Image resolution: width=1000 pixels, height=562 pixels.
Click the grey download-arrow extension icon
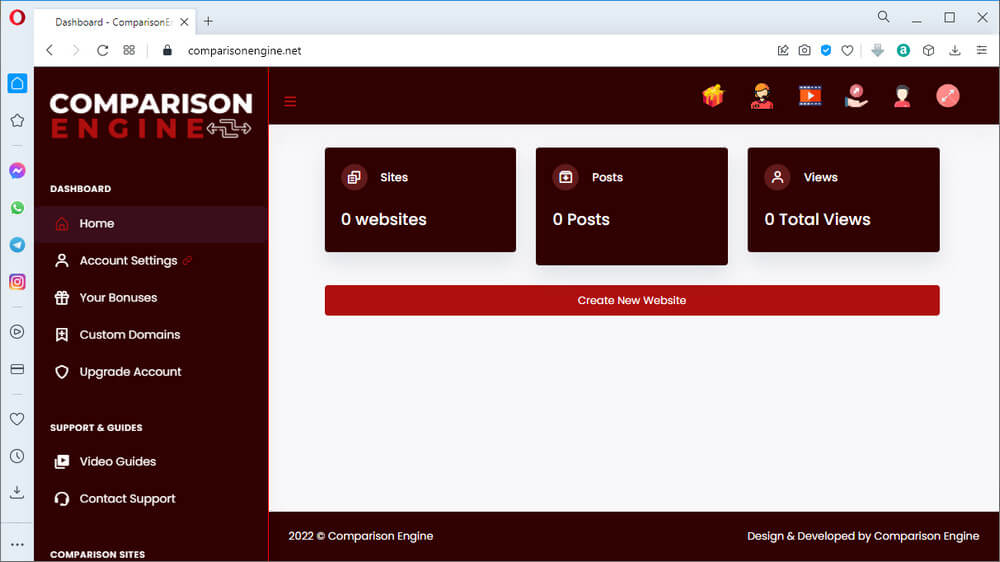(x=878, y=50)
